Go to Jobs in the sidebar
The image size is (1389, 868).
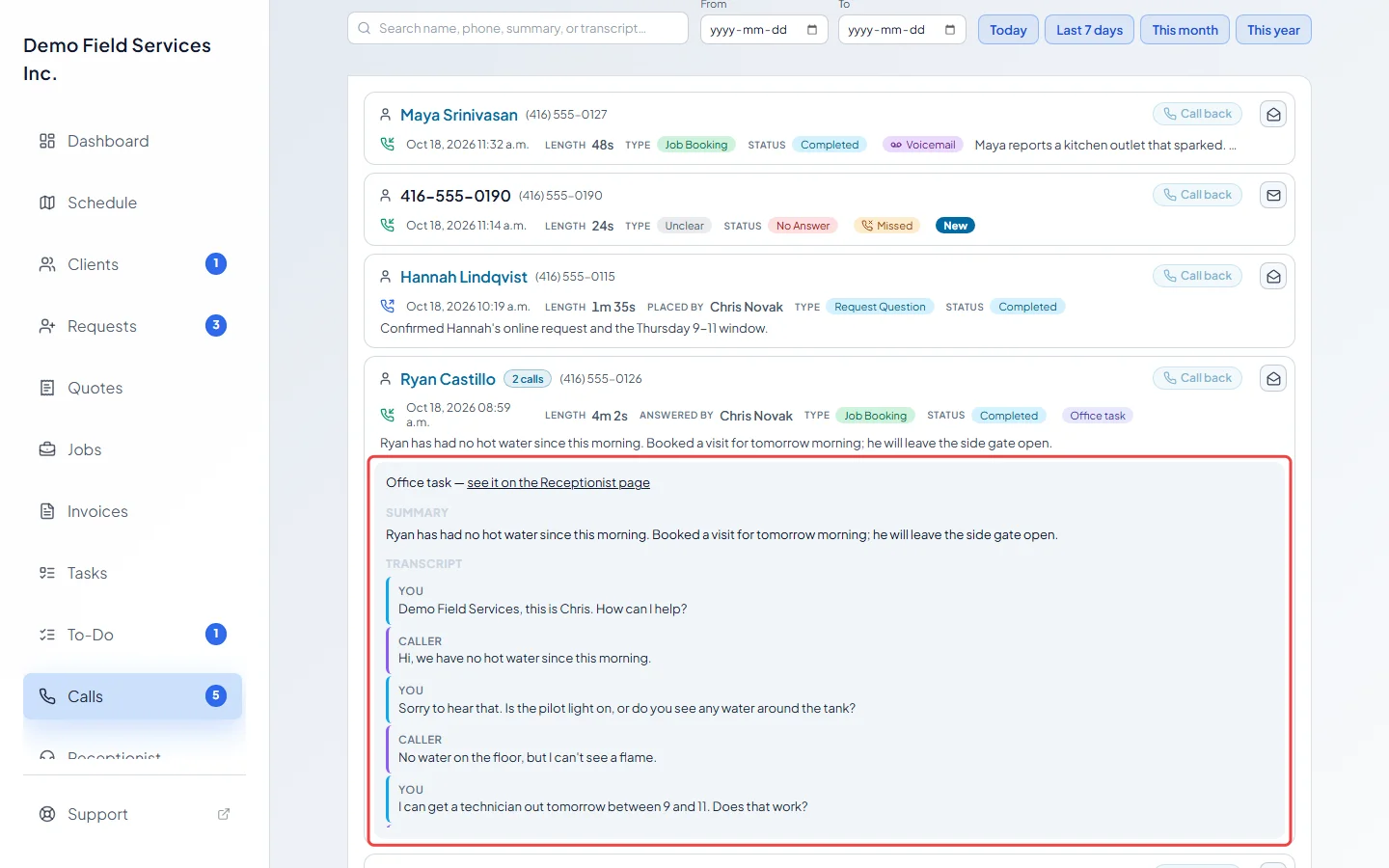pos(133,449)
